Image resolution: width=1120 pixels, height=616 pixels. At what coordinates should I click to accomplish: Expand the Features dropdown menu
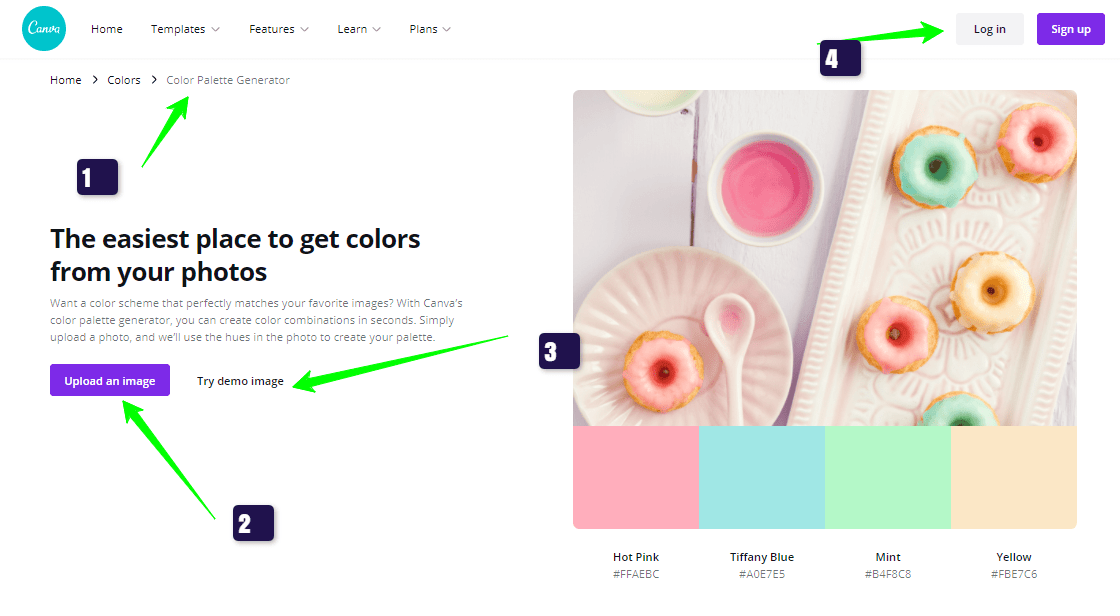coord(279,29)
